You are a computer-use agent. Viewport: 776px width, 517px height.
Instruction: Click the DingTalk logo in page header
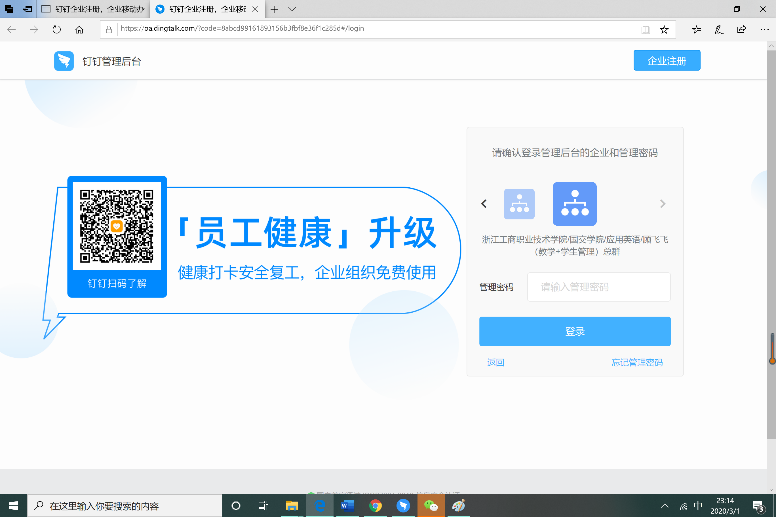pos(64,61)
